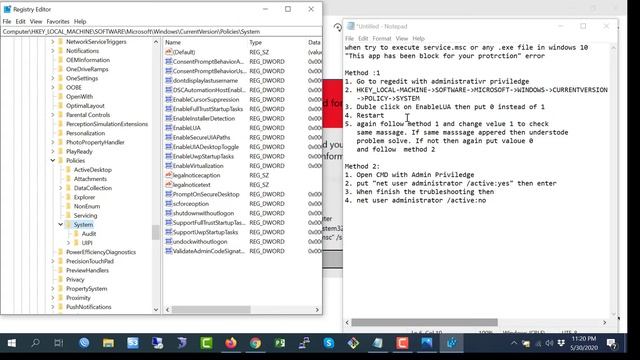Image resolution: width=640 pixels, height=360 pixels.
Task: Expand the UIPI tree node
Action: coord(69,243)
